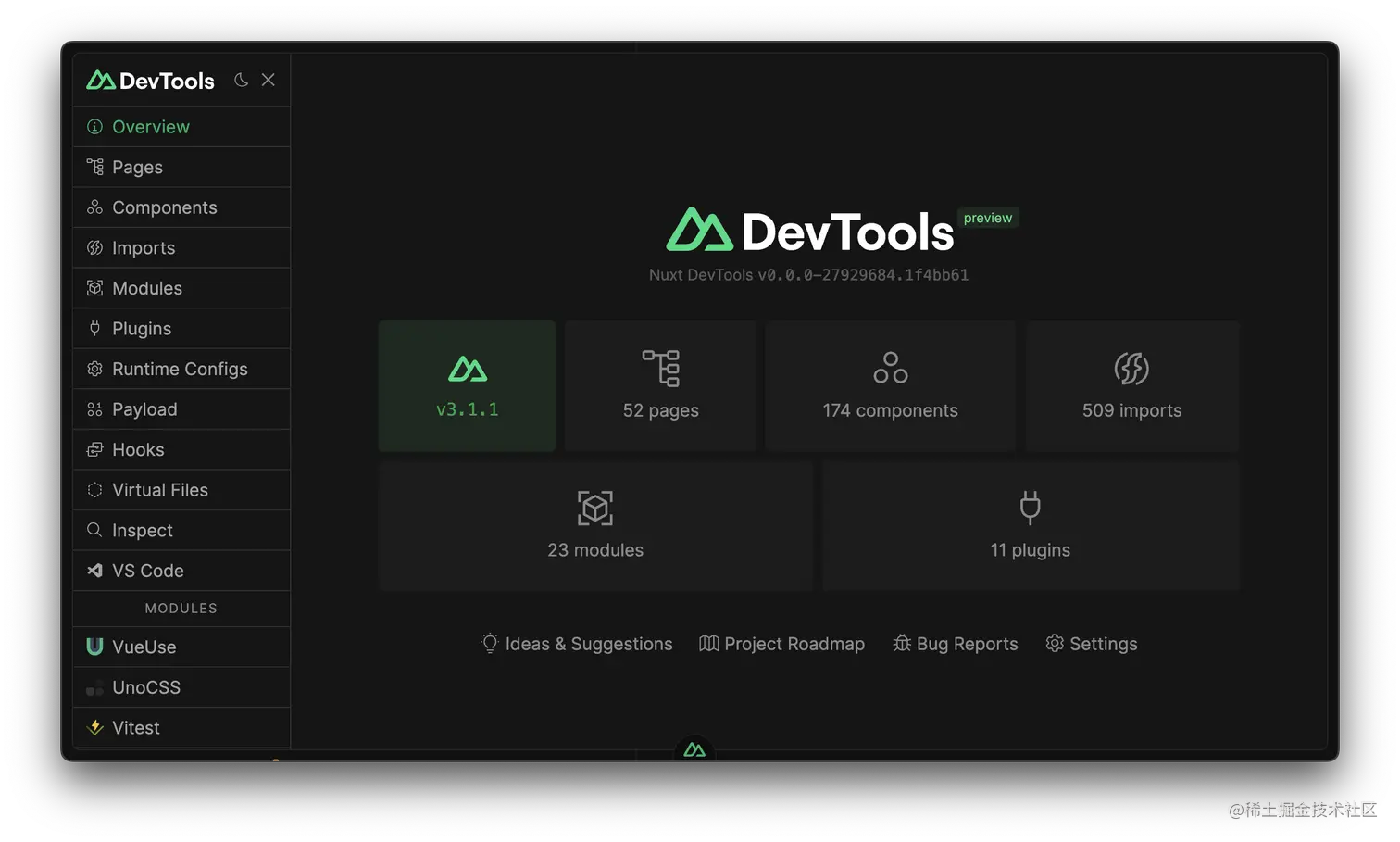Toggle dark mode with the moon icon
The height and width of the screenshot is (842, 1400).
pos(242,80)
